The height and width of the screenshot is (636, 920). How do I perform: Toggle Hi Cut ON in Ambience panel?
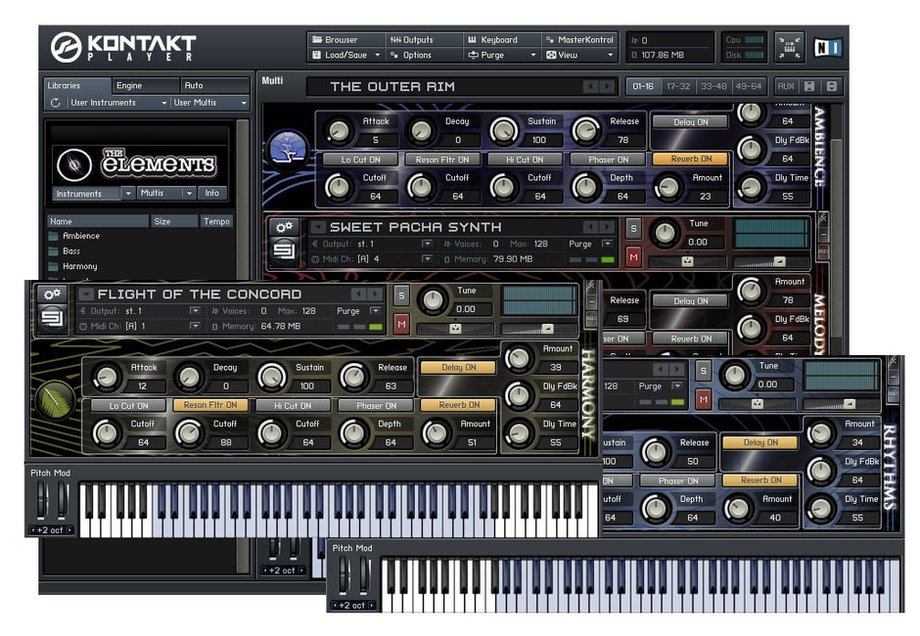(525, 160)
